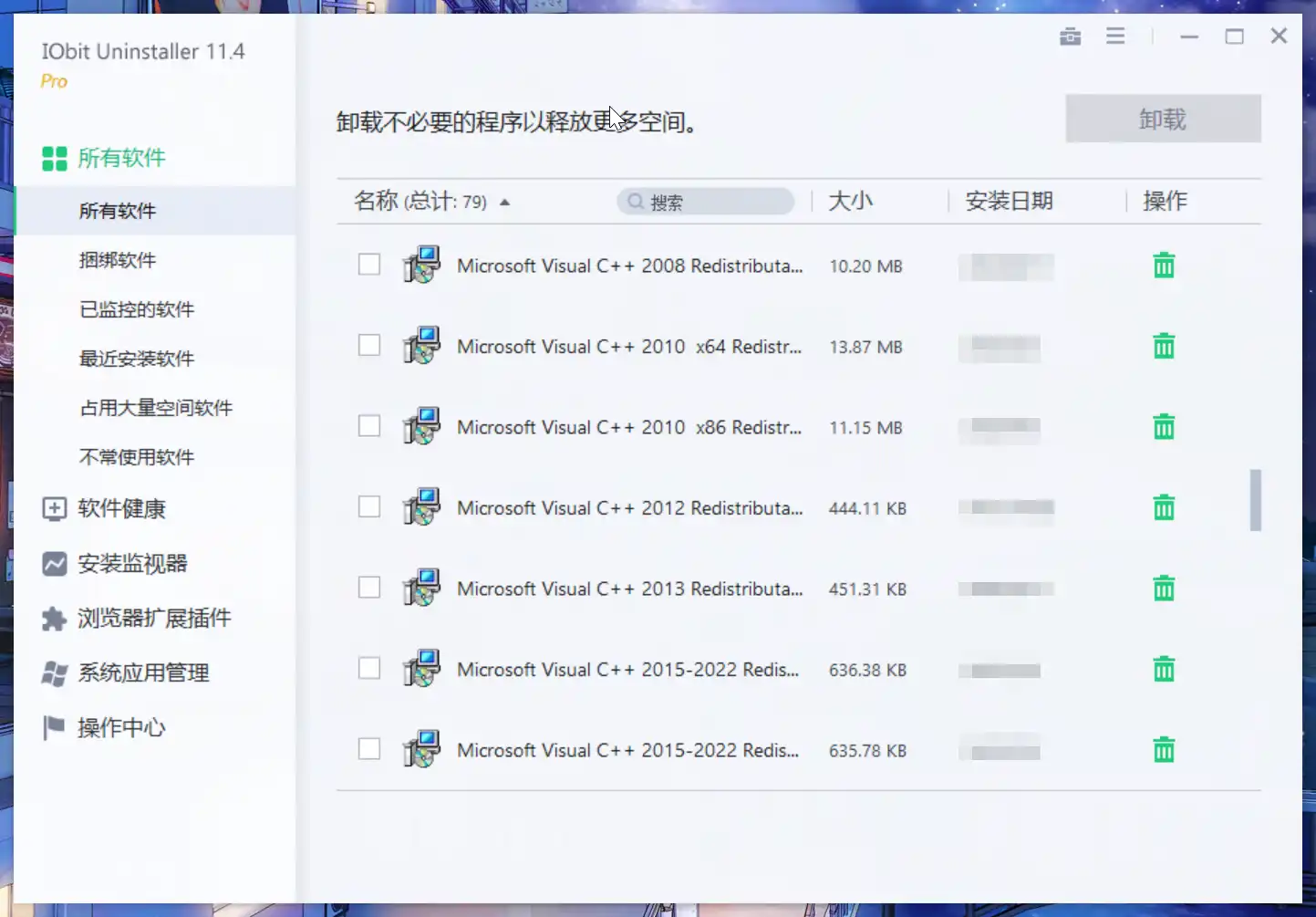
Task: Tick the Visual C++ 2013 Redistributable checkbox
Action: coord(369,588)
